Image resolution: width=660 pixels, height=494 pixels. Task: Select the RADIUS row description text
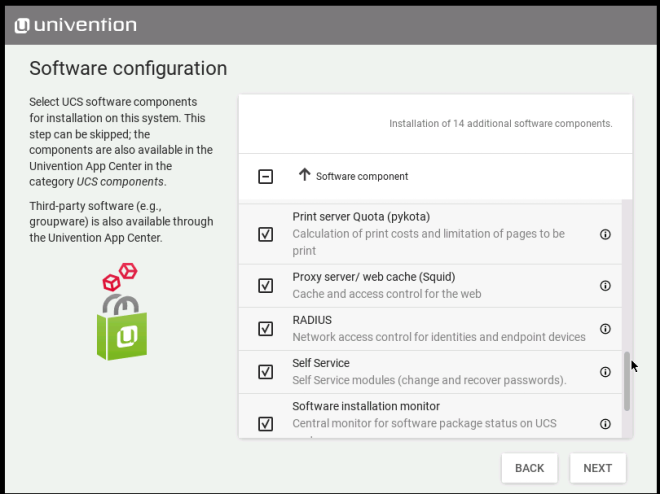tap(438, 338)
